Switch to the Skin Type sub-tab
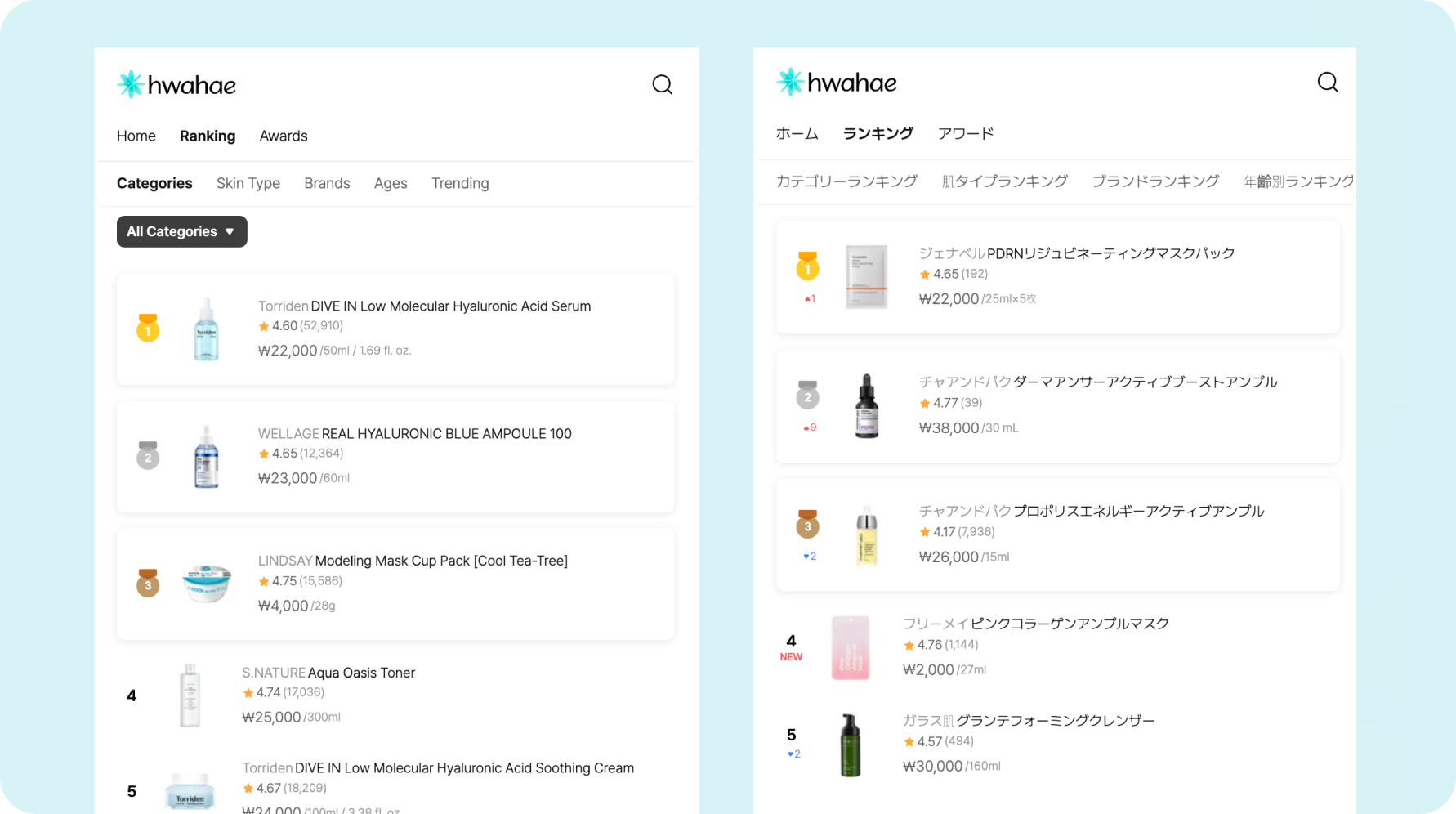Image resolution: width=1456 pixels, height=814 pixels. tap(248, 183)
